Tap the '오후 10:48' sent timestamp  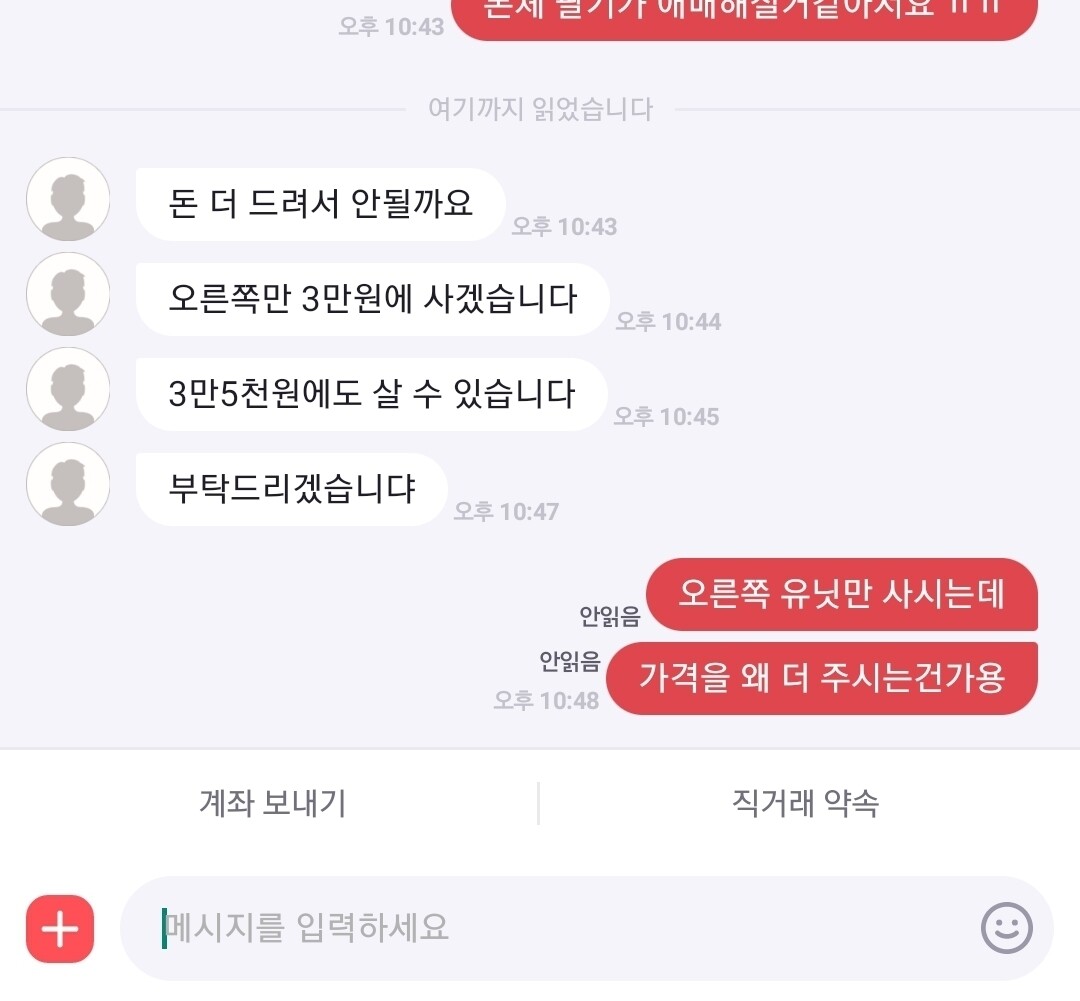pyautogui.click(x=546, y=701)
